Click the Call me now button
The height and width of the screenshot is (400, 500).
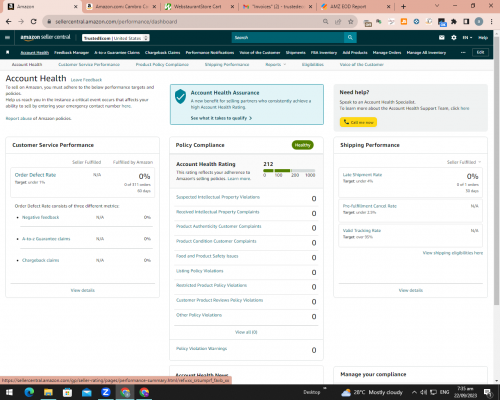click(358, 122)
